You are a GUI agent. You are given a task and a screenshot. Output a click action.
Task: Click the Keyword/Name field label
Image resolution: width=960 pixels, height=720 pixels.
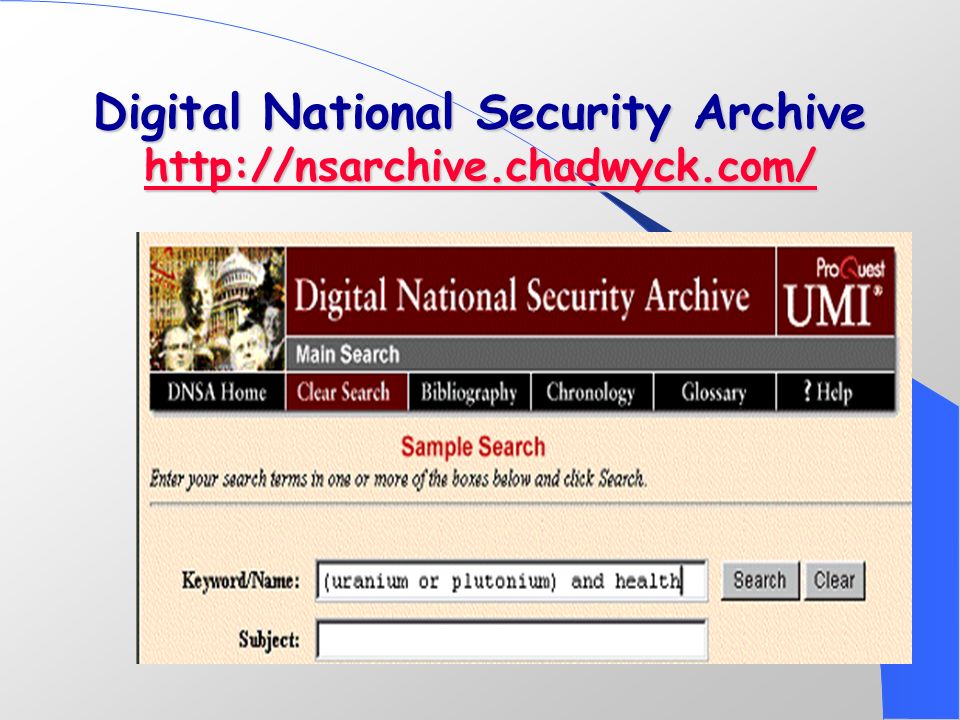point(241,580)
